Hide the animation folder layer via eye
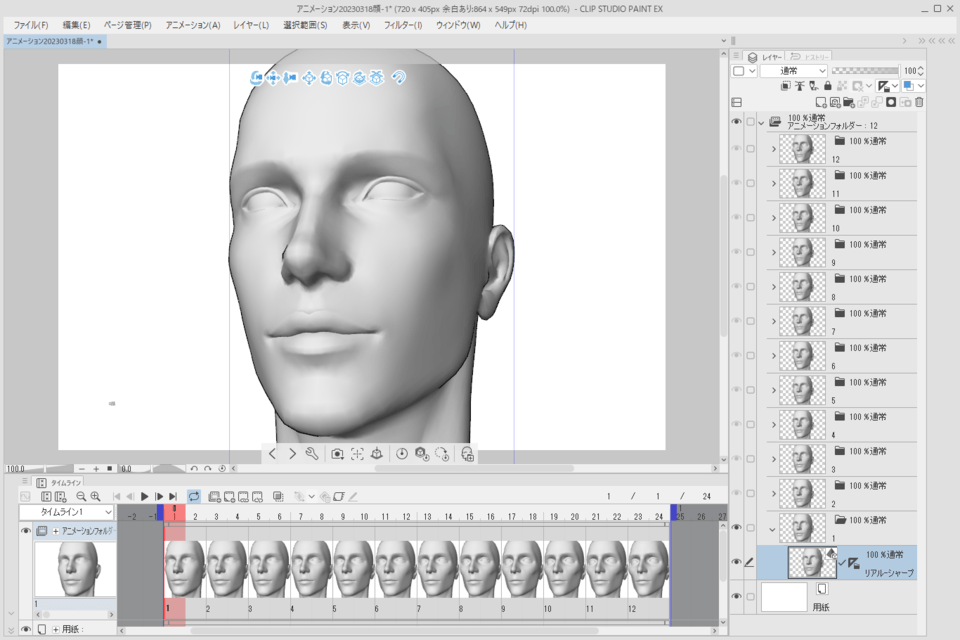960x640 pixels. tap(737, 122)
